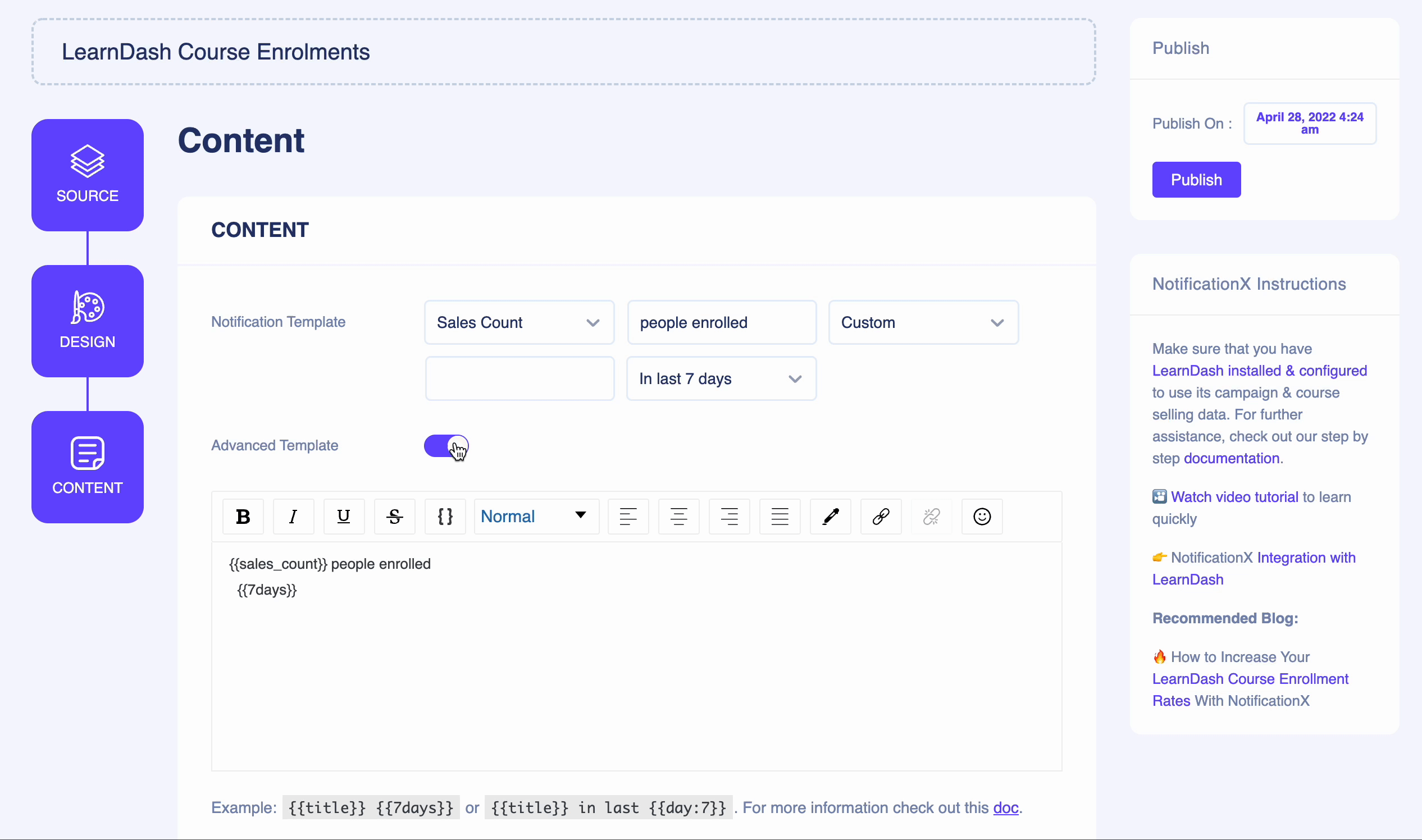This screenshot has width=1422, height=840.
Task: Open the DESIGN step
Action: 87,321
